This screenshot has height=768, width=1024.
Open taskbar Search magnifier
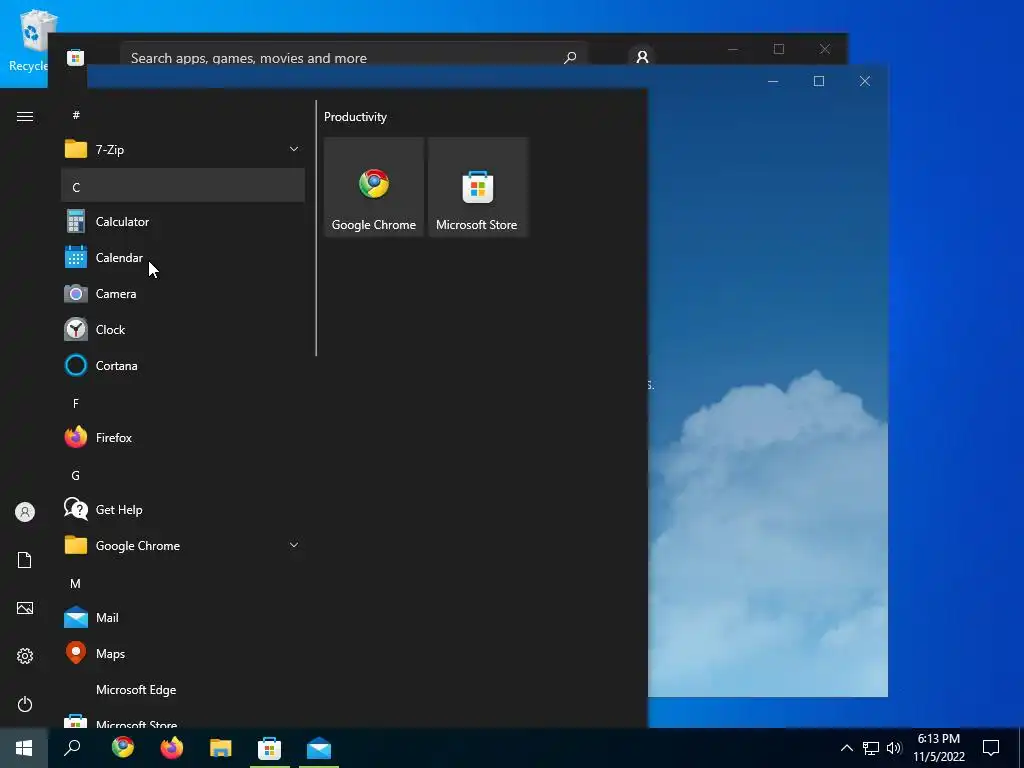(72, 748)
